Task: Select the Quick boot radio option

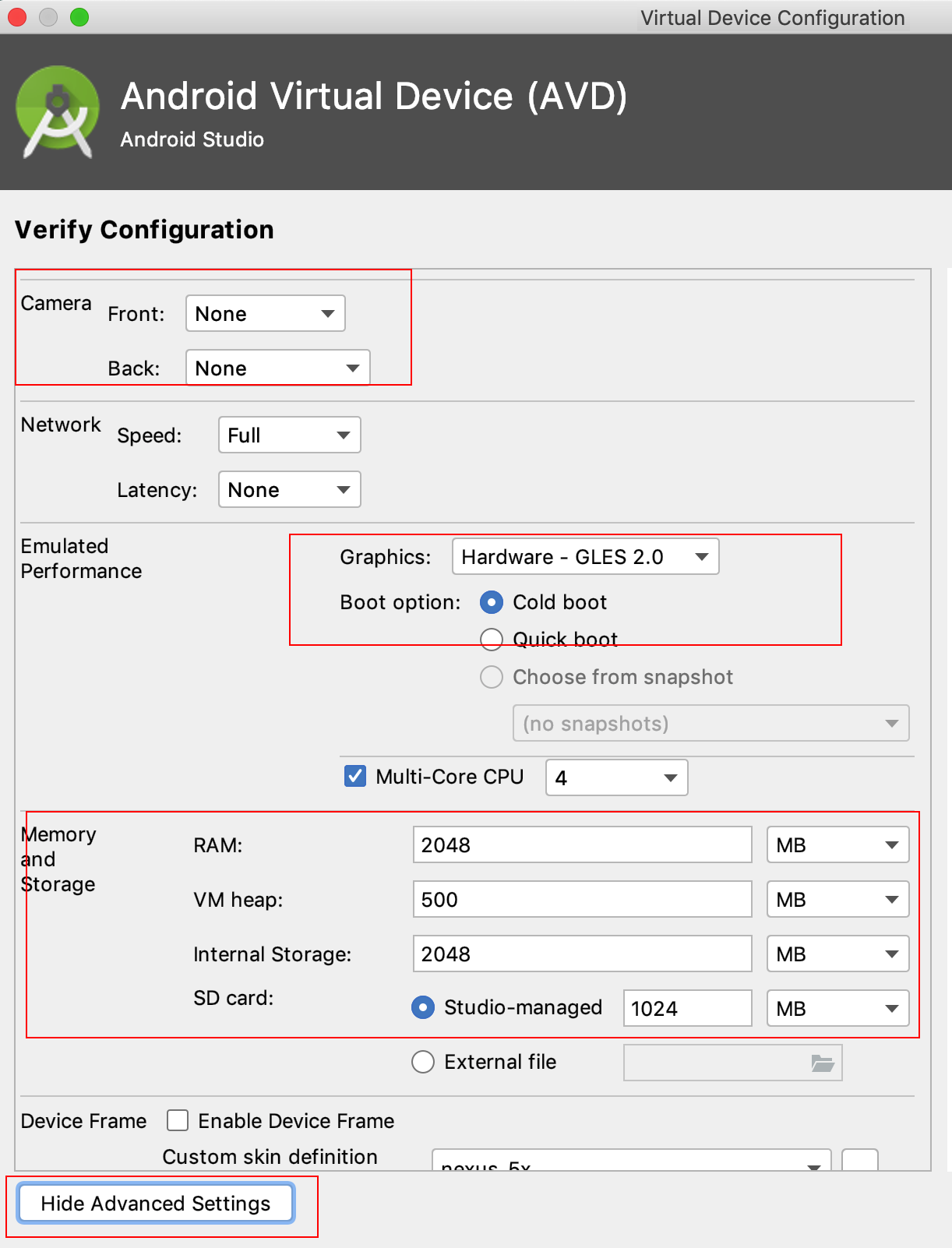Action: click(492, 640)
